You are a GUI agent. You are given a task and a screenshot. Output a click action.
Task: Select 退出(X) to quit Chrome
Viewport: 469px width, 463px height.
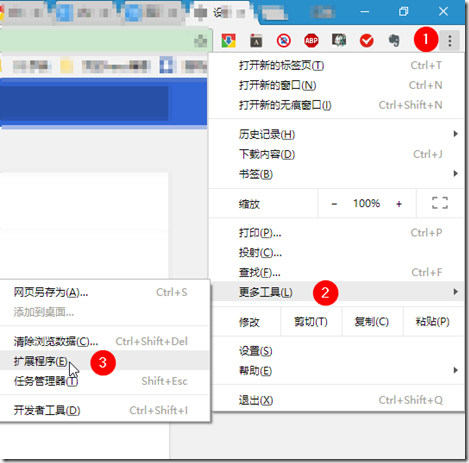click(x=336, y=400)
